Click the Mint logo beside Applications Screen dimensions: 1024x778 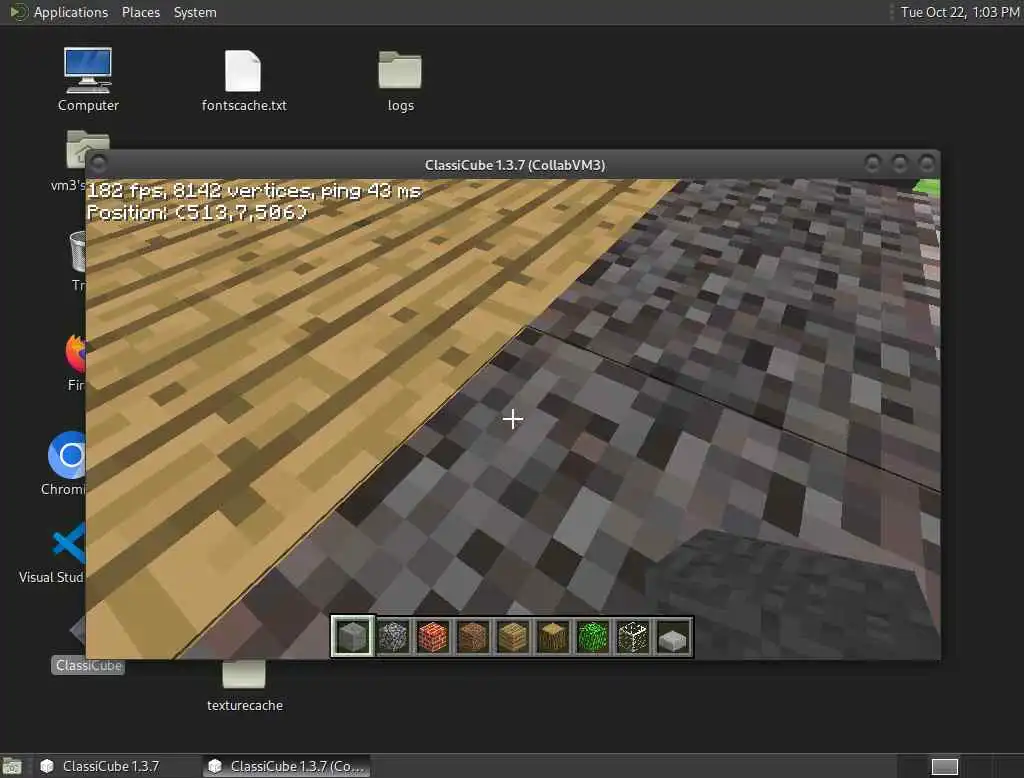coord(18,12)
